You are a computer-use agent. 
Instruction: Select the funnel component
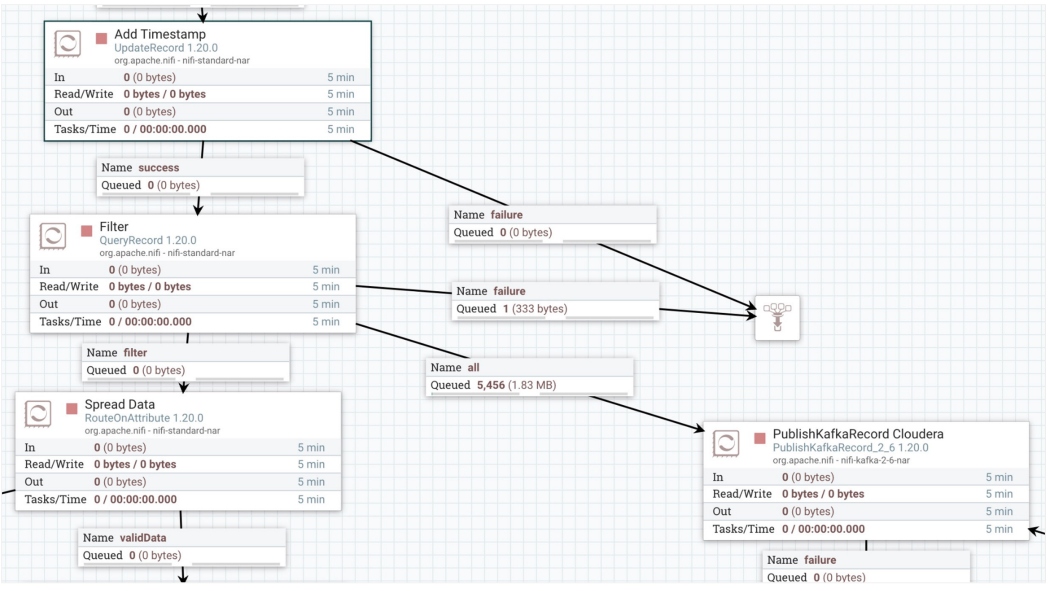point(777,318)
